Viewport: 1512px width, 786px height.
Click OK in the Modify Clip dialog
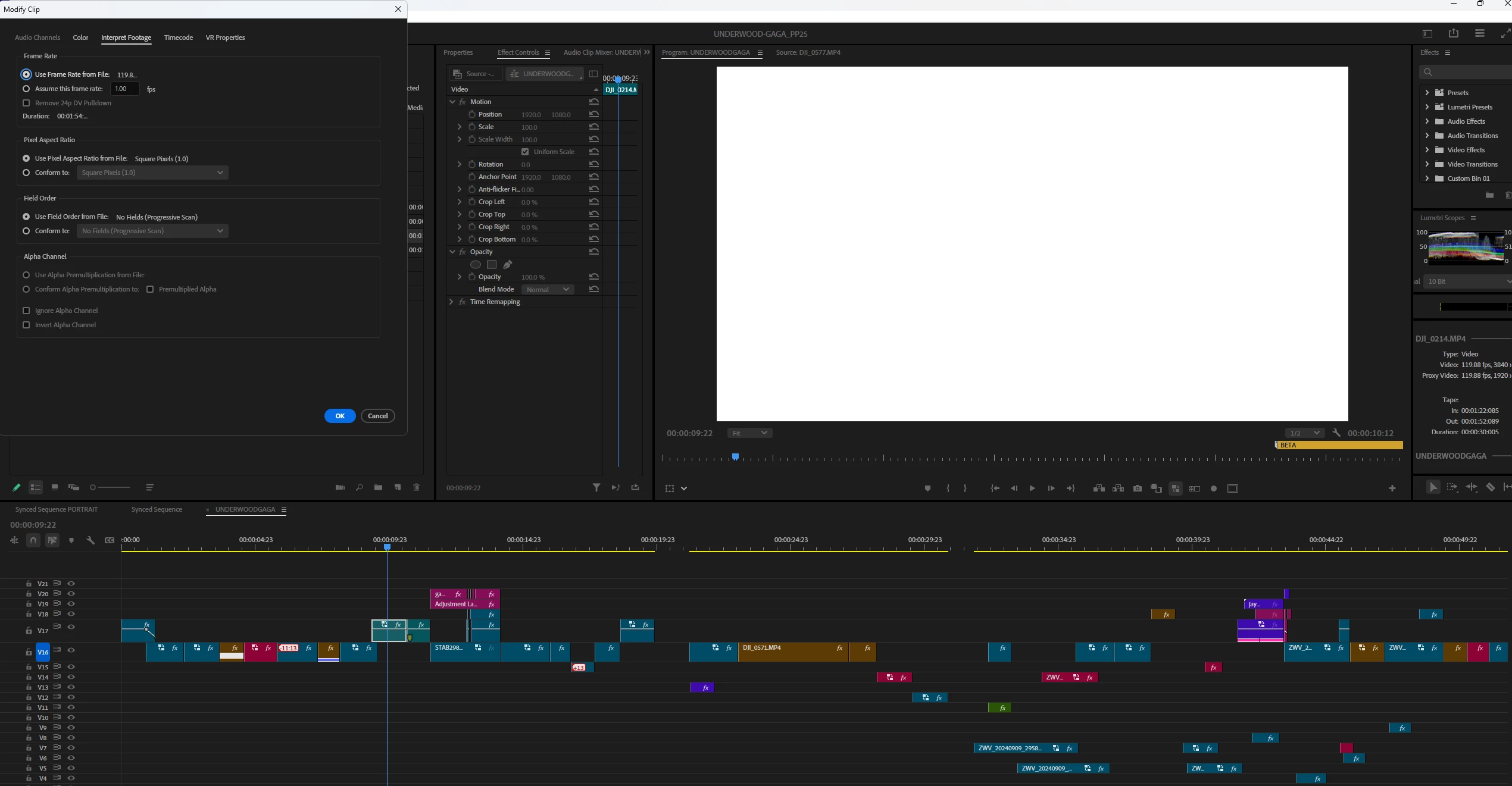340,416
